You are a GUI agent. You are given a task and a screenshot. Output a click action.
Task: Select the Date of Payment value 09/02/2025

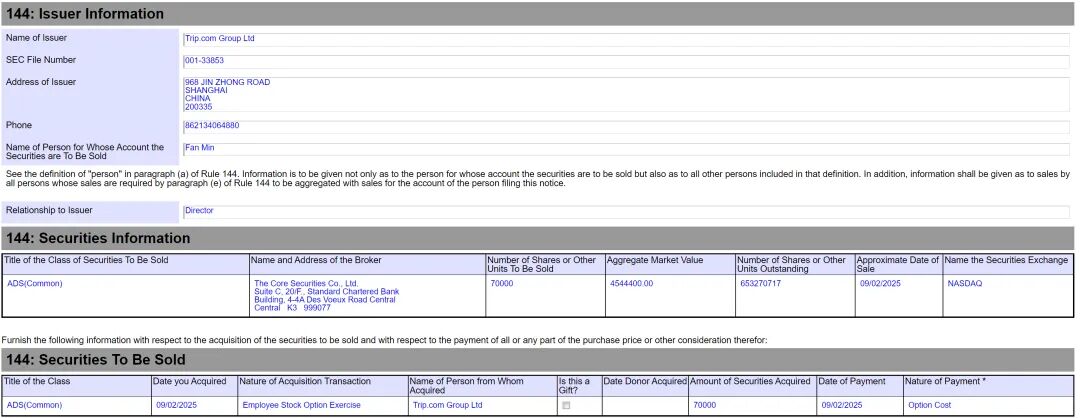tap(842, 406)
